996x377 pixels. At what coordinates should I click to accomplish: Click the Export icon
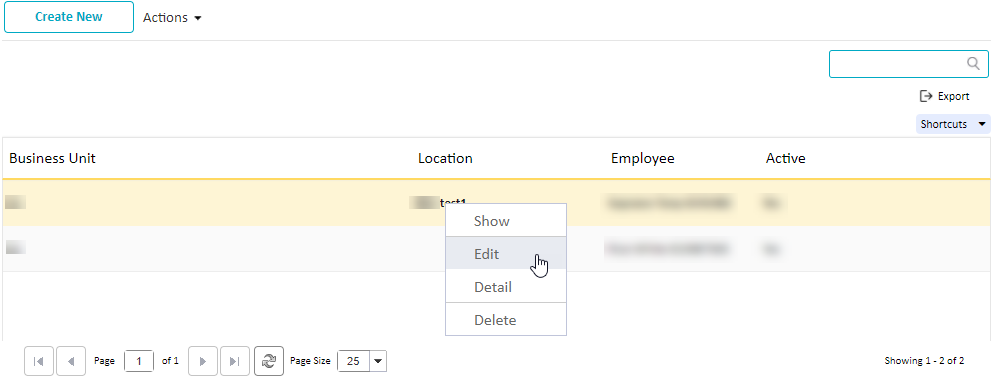(925, 96)
